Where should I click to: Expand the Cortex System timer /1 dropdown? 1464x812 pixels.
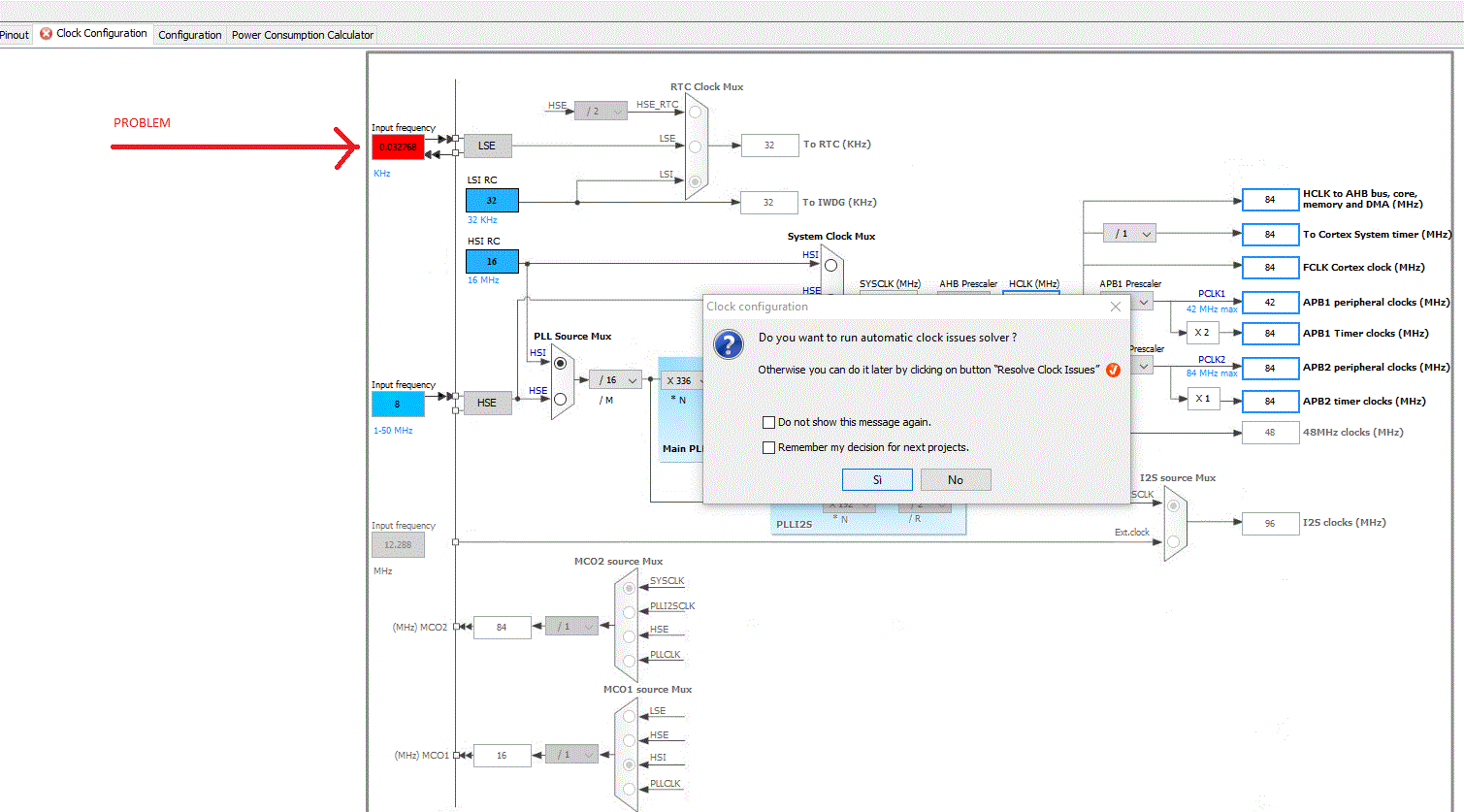point(1129,234)
